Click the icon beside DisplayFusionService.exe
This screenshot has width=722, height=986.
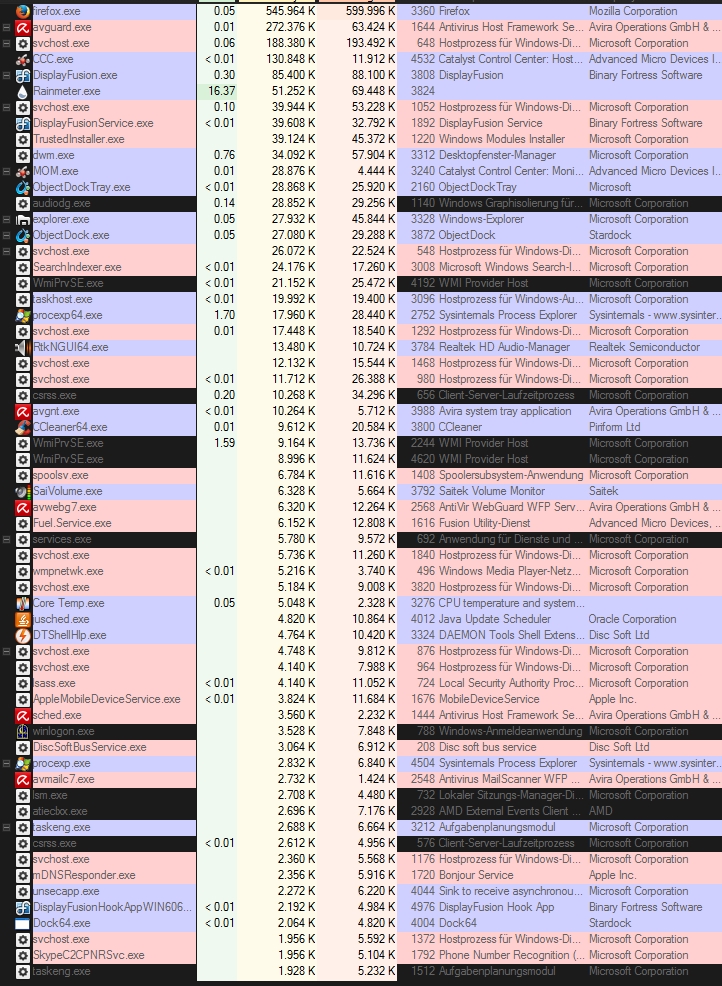pos(23,123)
